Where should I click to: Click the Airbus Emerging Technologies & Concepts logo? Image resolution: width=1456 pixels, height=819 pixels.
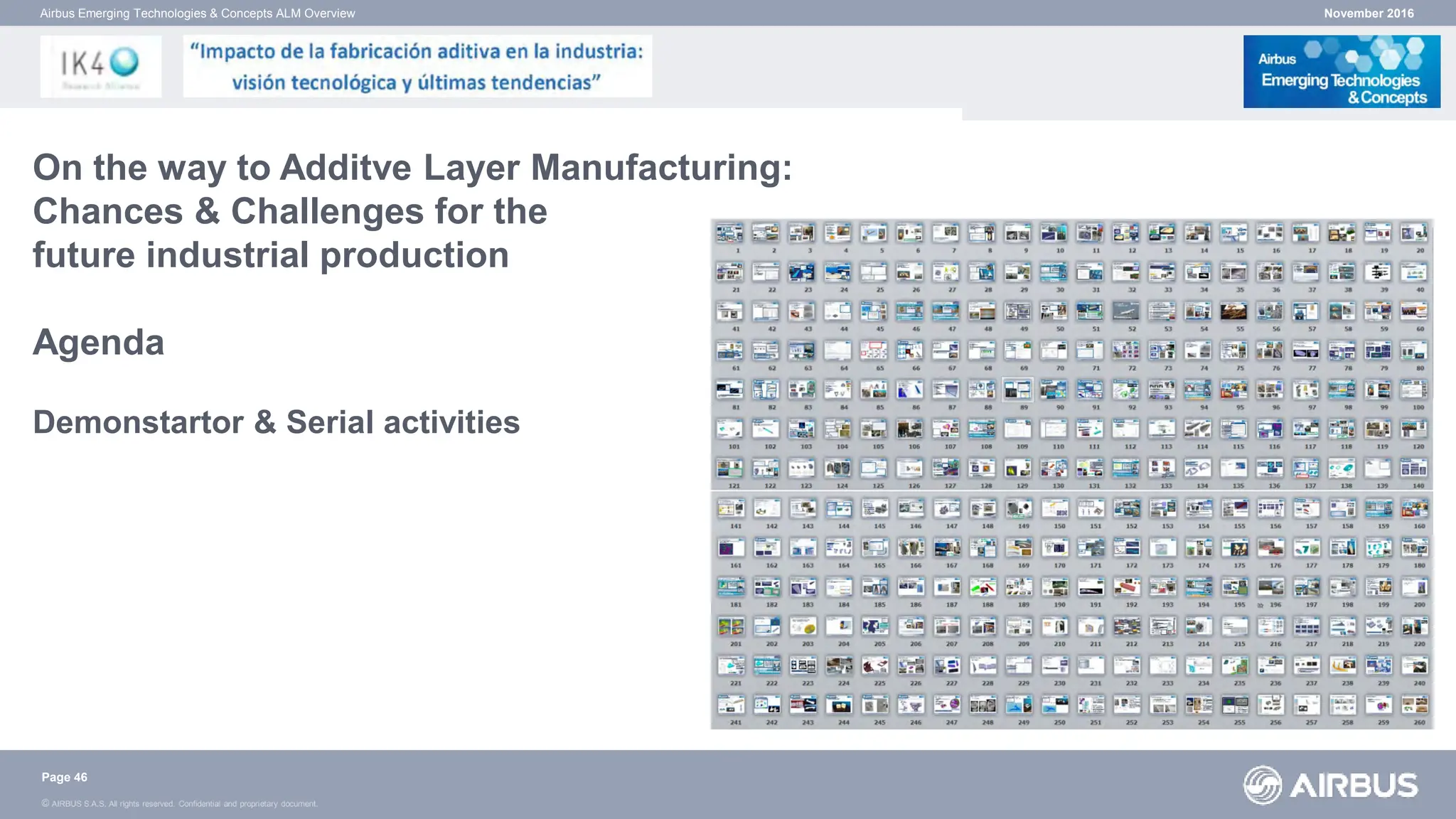pyautogui.click(x=1342, y=72)
